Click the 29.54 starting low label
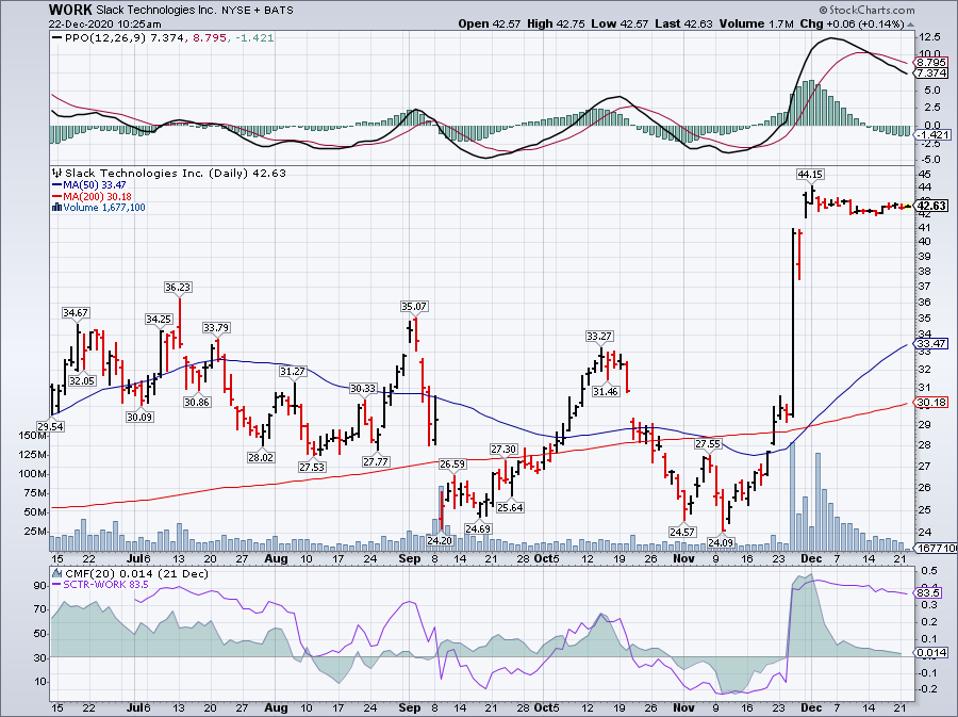This screenshot has width=958, height=717. tap(50, 426)
